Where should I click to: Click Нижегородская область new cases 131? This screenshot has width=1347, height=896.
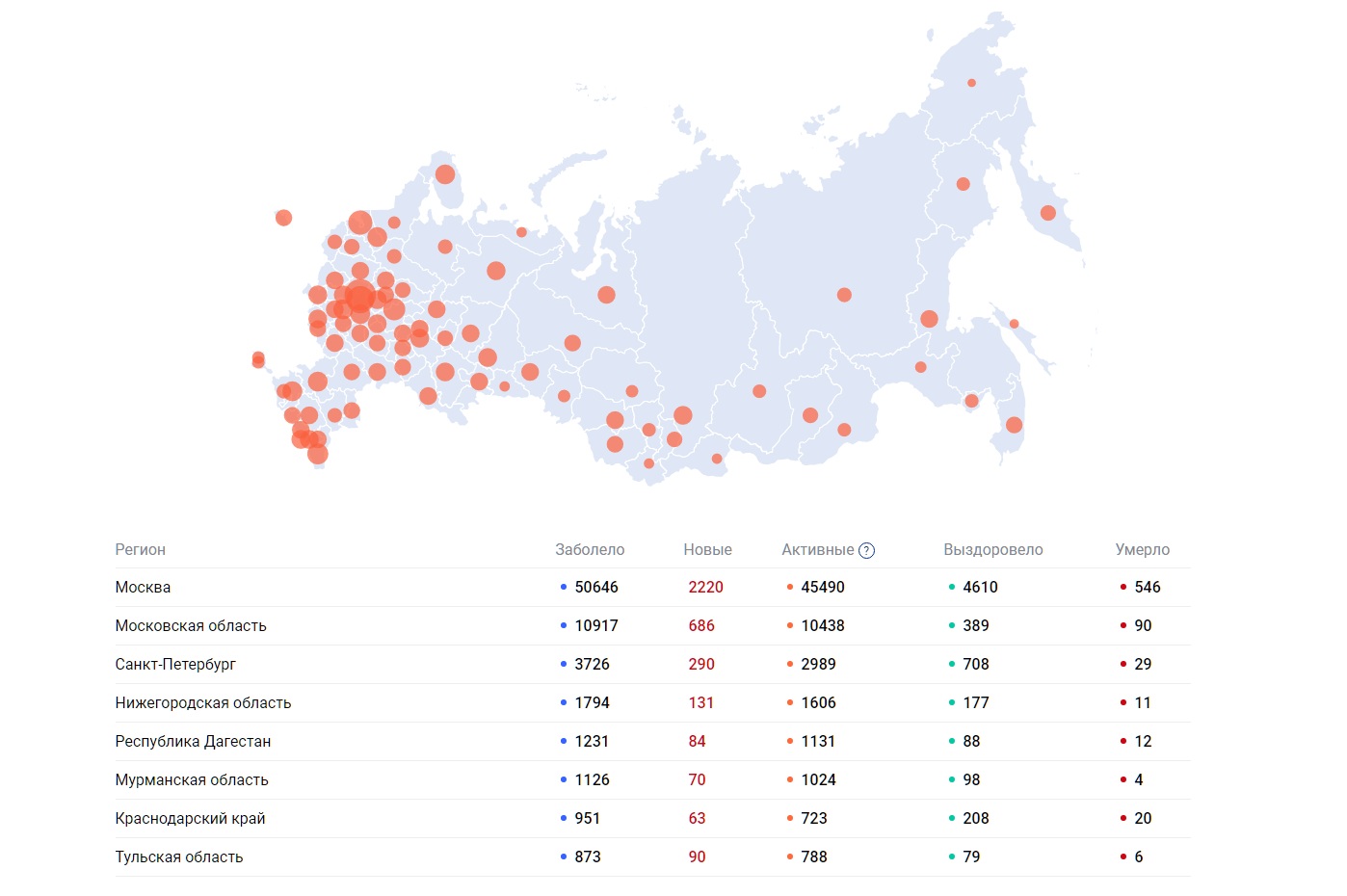coord(701,703)
